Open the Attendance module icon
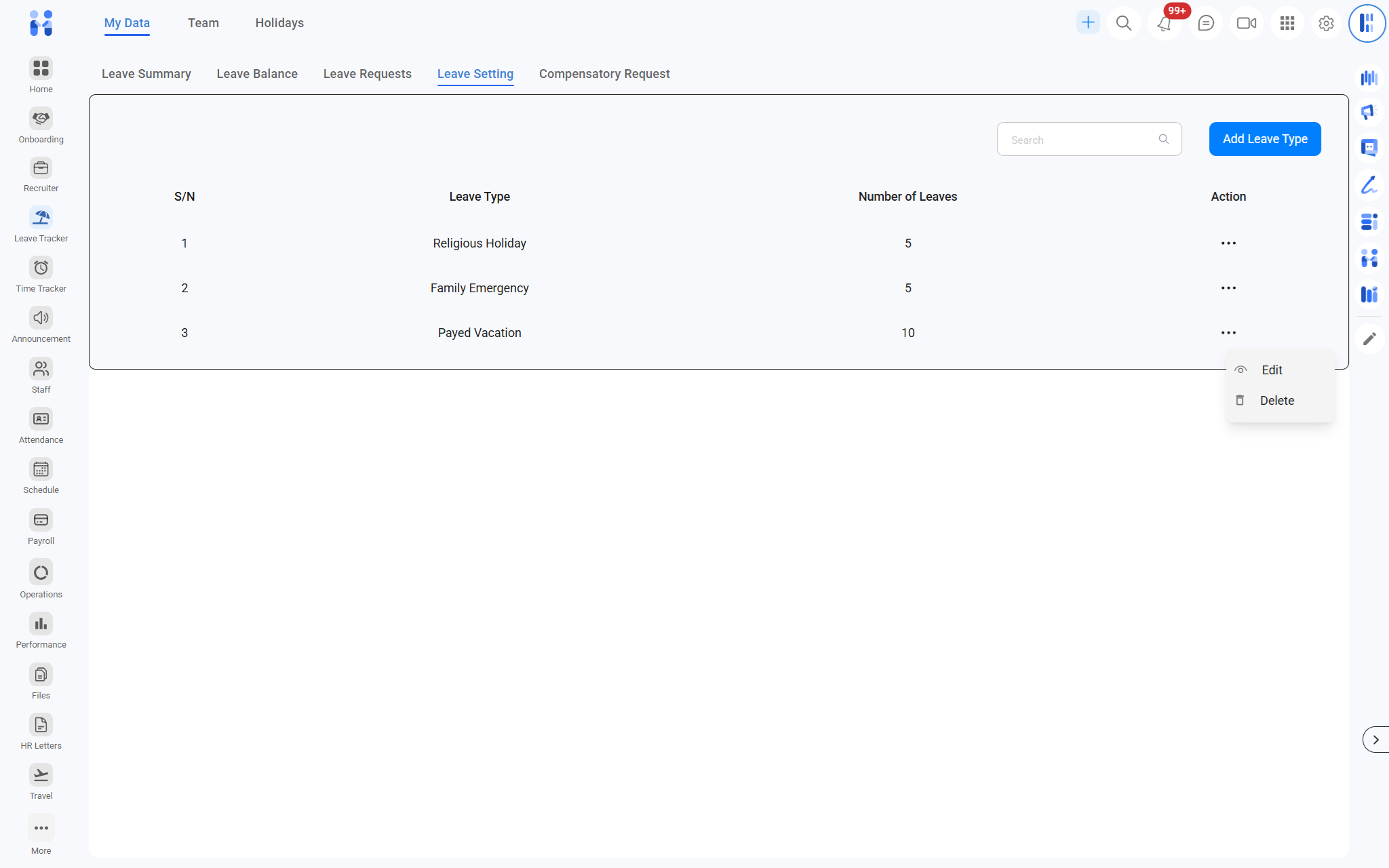1389x868 pixels. [41, 419]
